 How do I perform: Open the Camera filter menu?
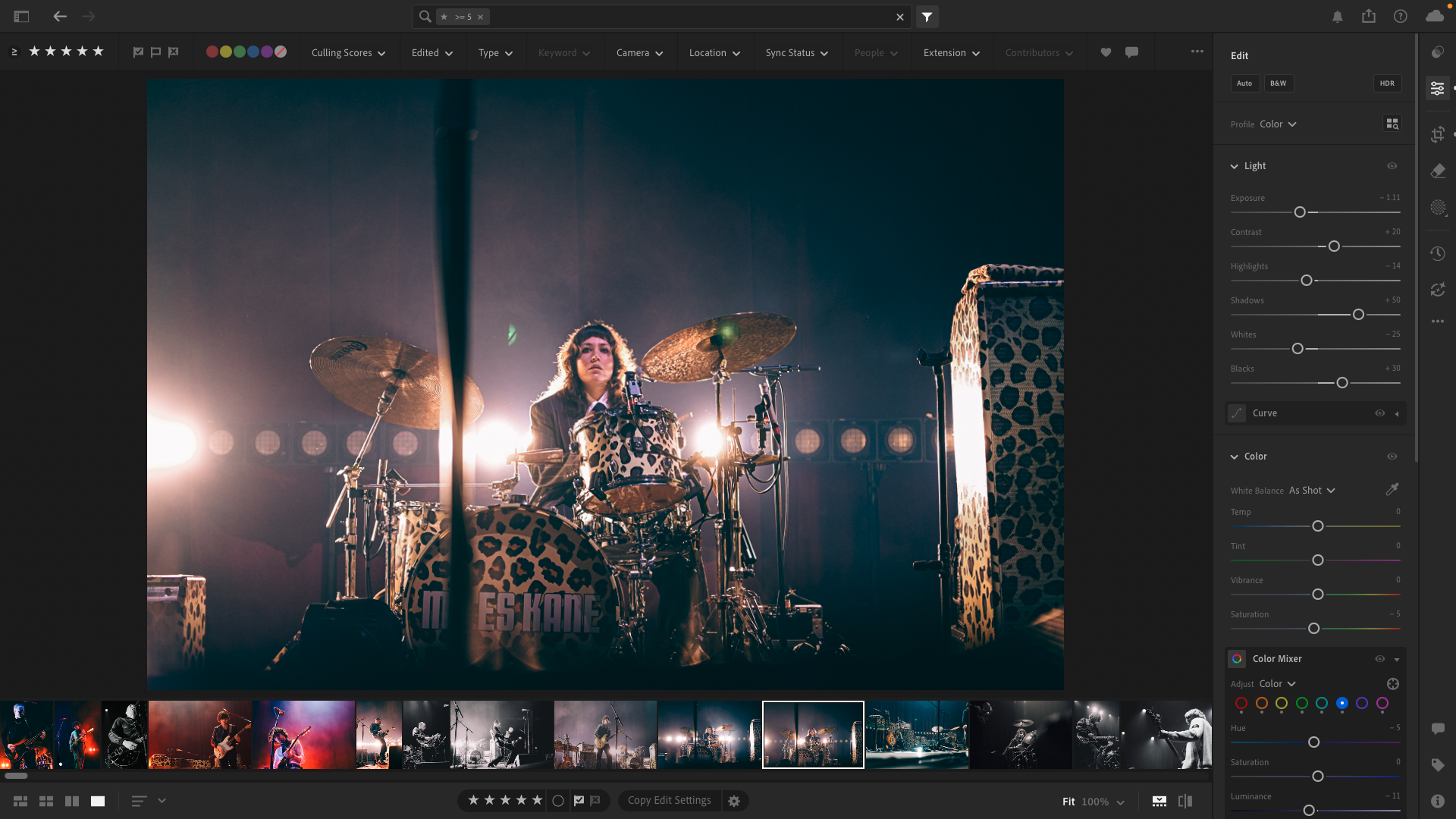639,53
